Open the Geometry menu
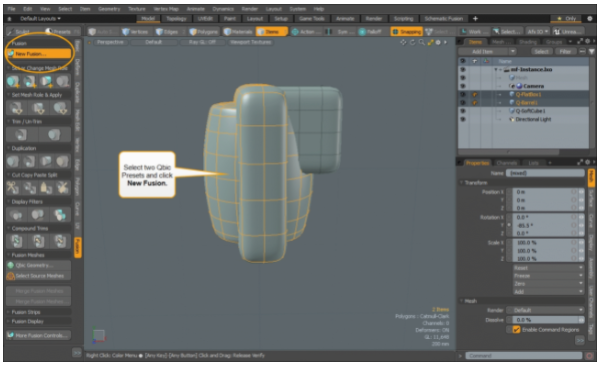The width and height of the screenshot is (601, 368). click(x=109, y=9)
